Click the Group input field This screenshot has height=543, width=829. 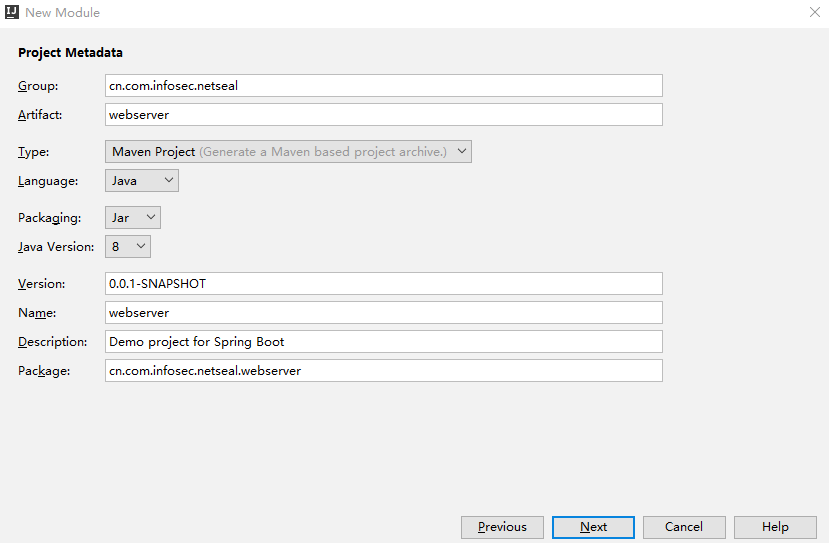(x=383, y=86)
